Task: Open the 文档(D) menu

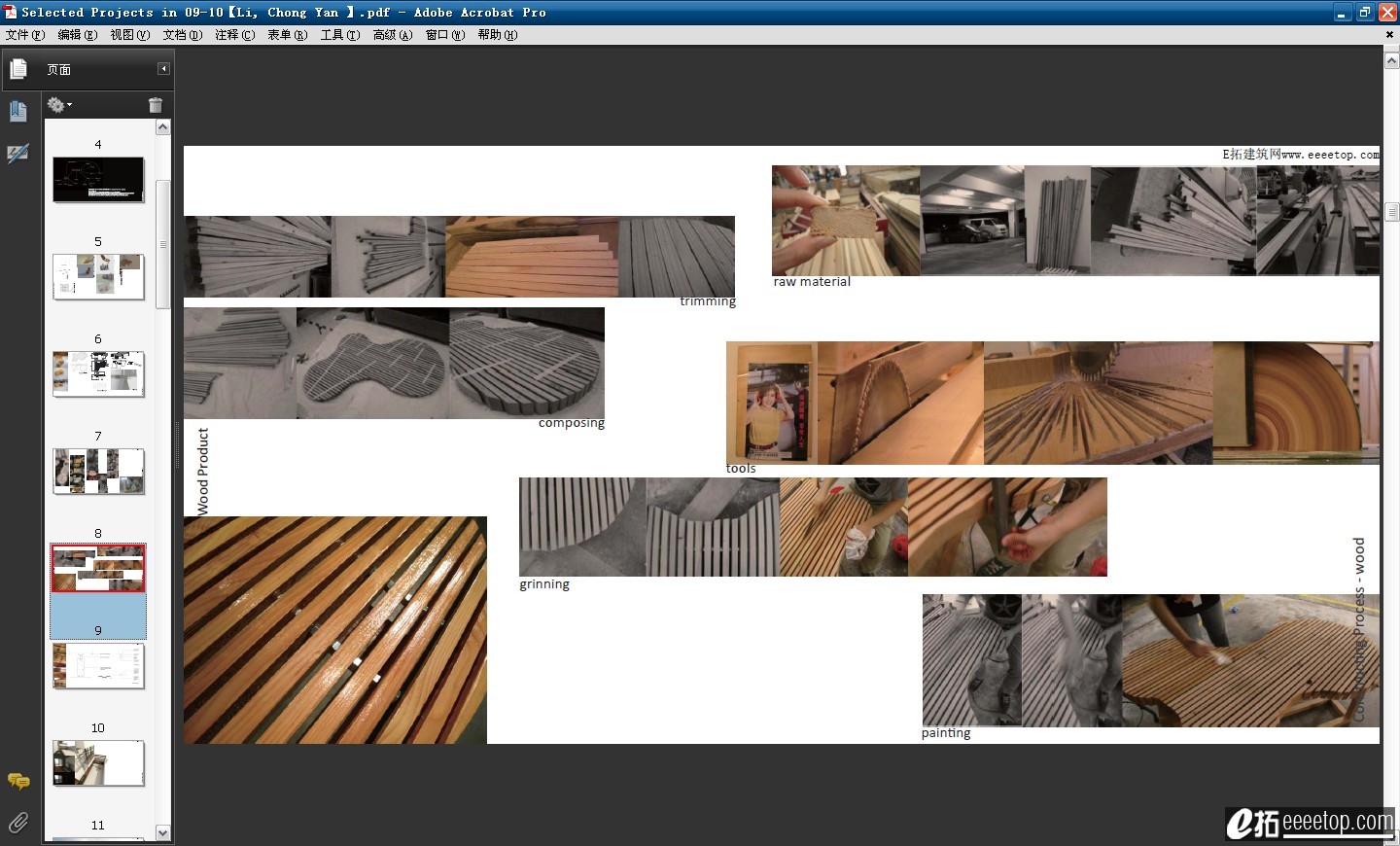Action: pos(183,35)
